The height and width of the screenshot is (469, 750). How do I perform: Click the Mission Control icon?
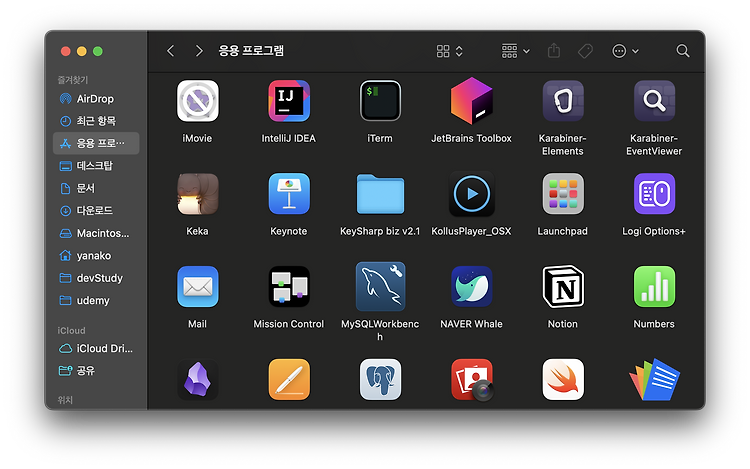click(x=289, y=286)
